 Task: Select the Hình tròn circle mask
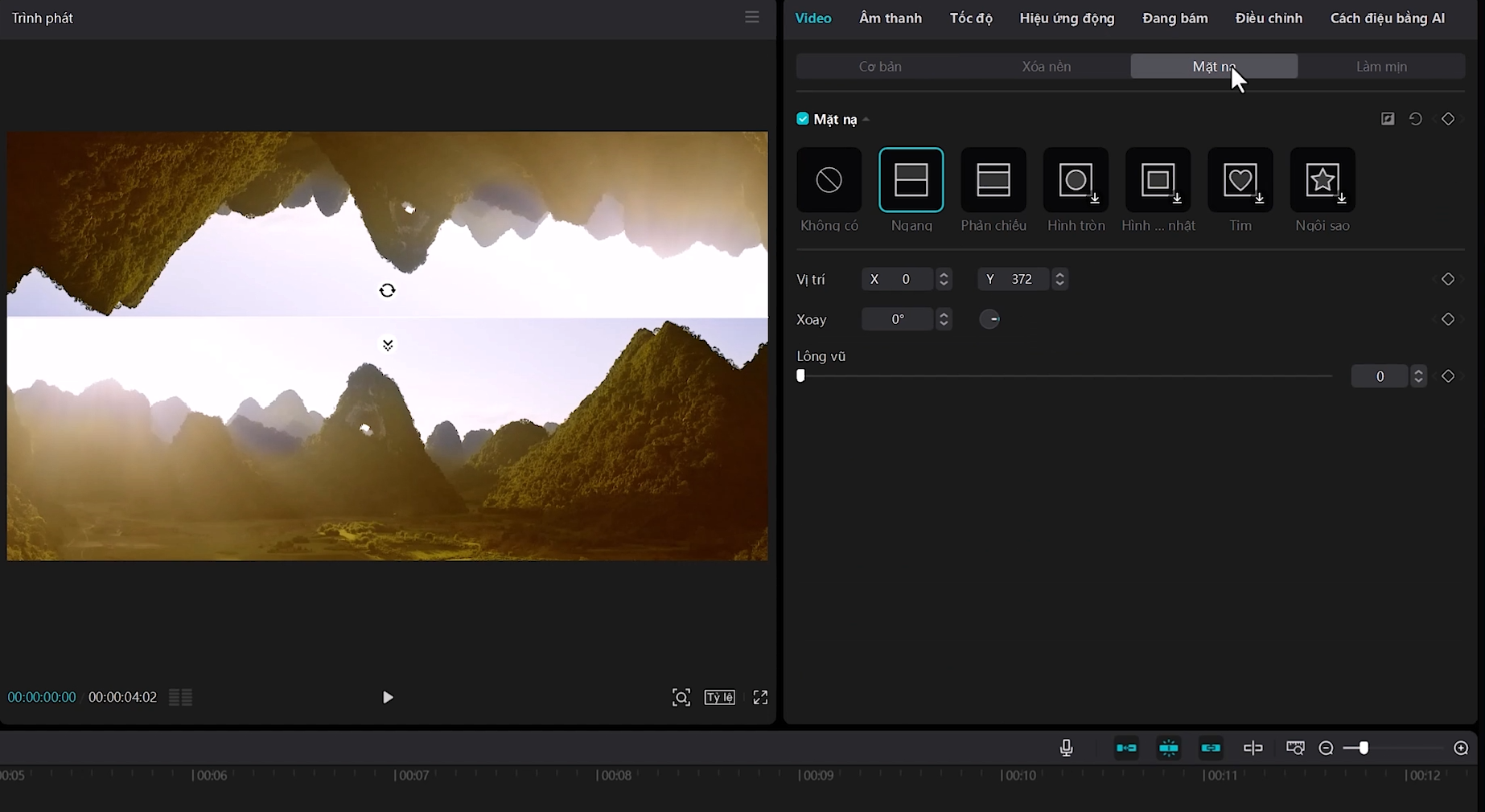[x=1076, y=180]
